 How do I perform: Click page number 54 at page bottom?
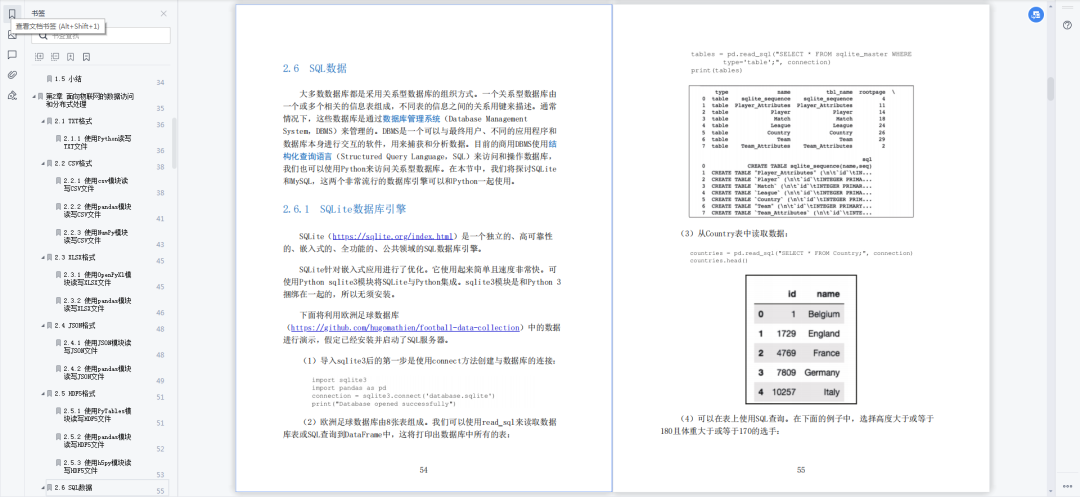424,470
